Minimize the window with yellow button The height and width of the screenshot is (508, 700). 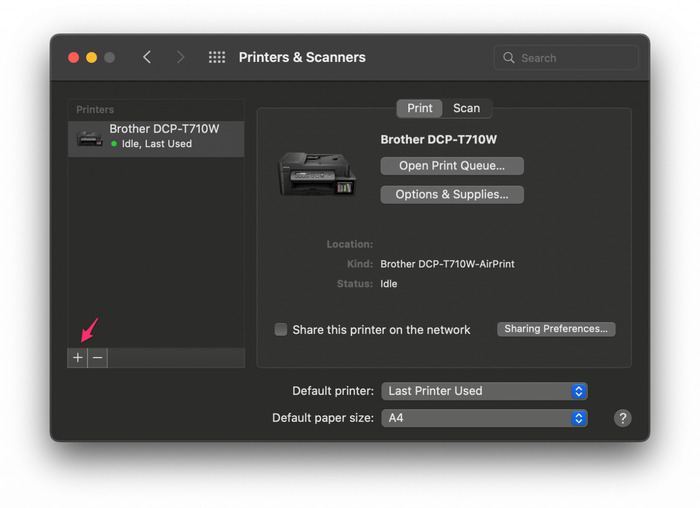tap(92, 58)
